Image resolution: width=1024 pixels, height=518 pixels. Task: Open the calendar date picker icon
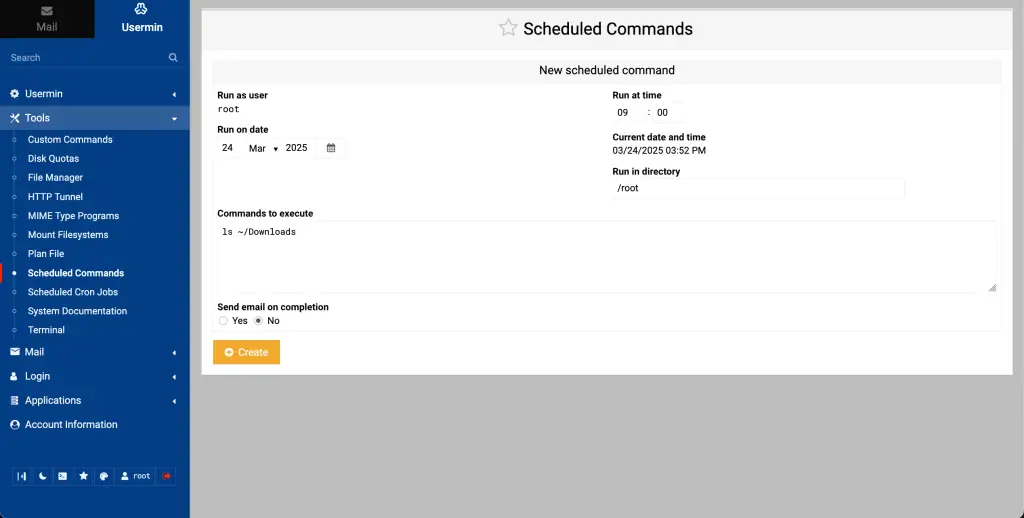click(331, 148)
